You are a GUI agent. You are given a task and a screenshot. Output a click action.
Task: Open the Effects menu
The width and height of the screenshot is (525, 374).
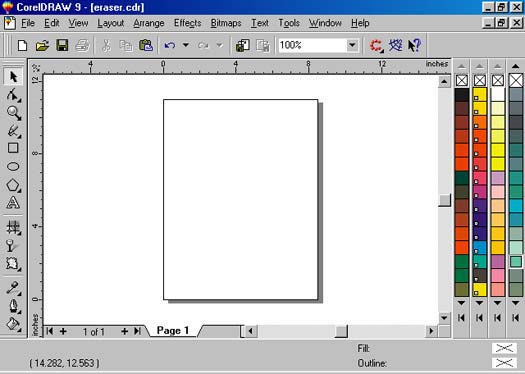188,23
